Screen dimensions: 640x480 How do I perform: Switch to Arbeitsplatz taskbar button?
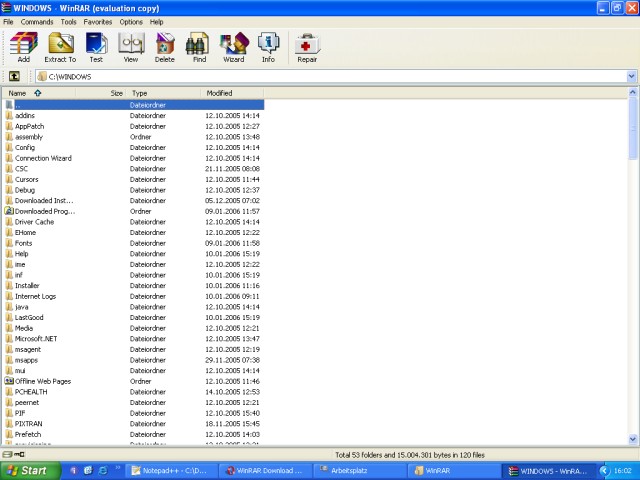pyautogui.click(x=360, y=471)
